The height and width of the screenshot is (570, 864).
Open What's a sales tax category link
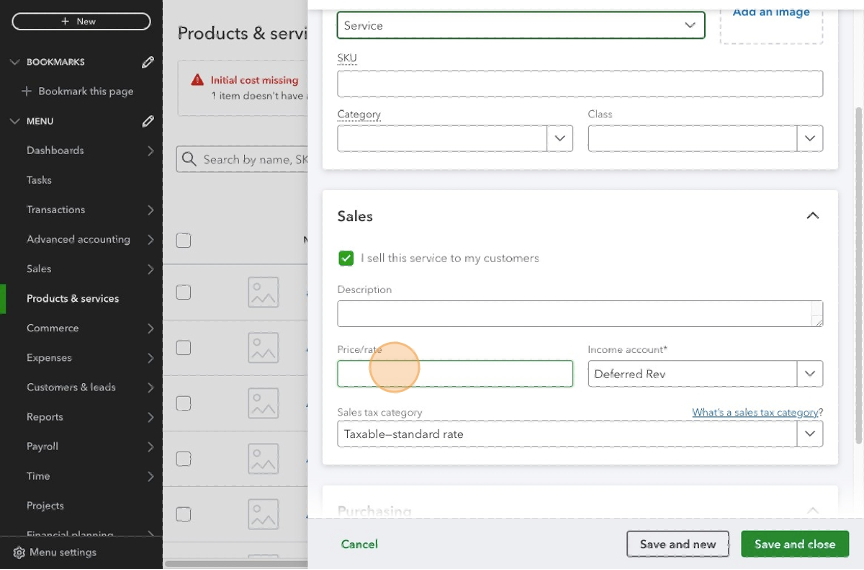(x=757, y=412)
